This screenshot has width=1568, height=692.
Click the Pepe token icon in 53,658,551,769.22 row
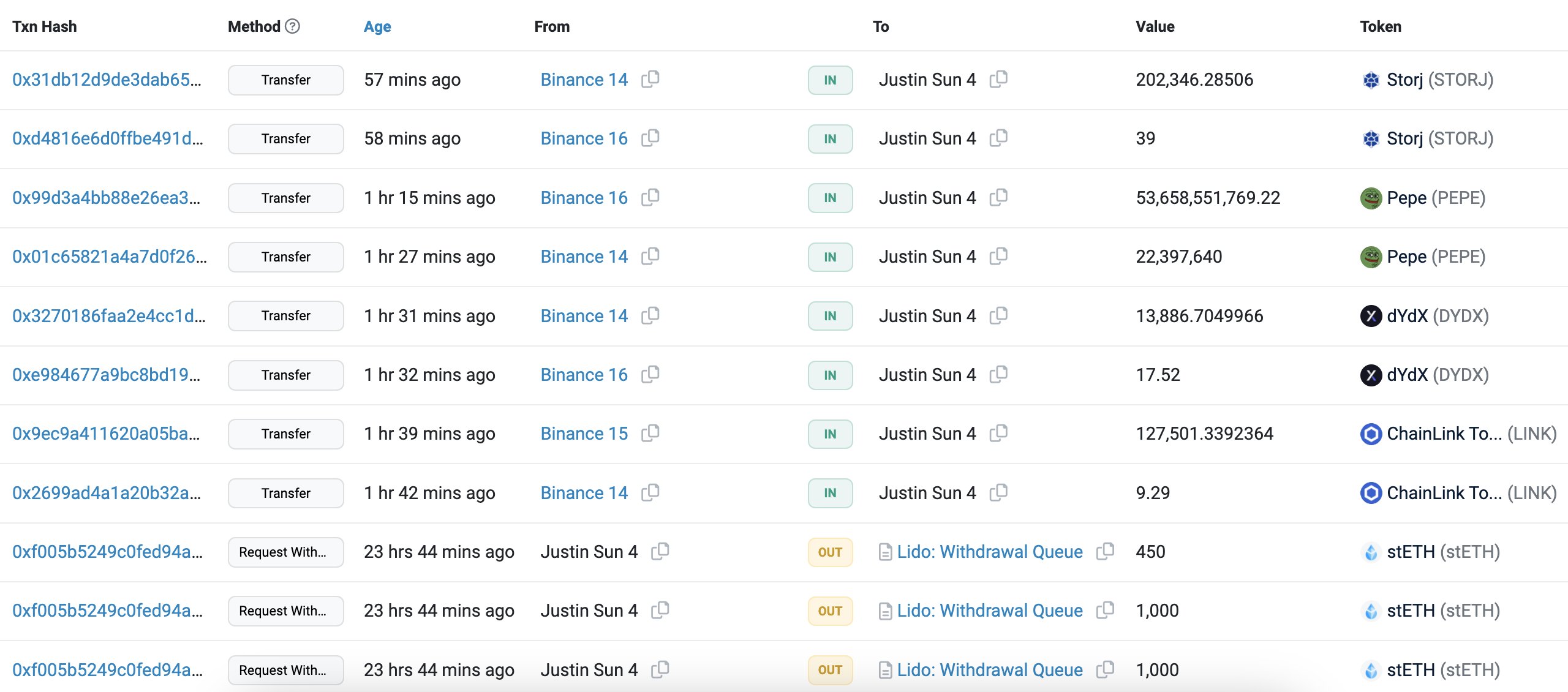coord(1371,198)
